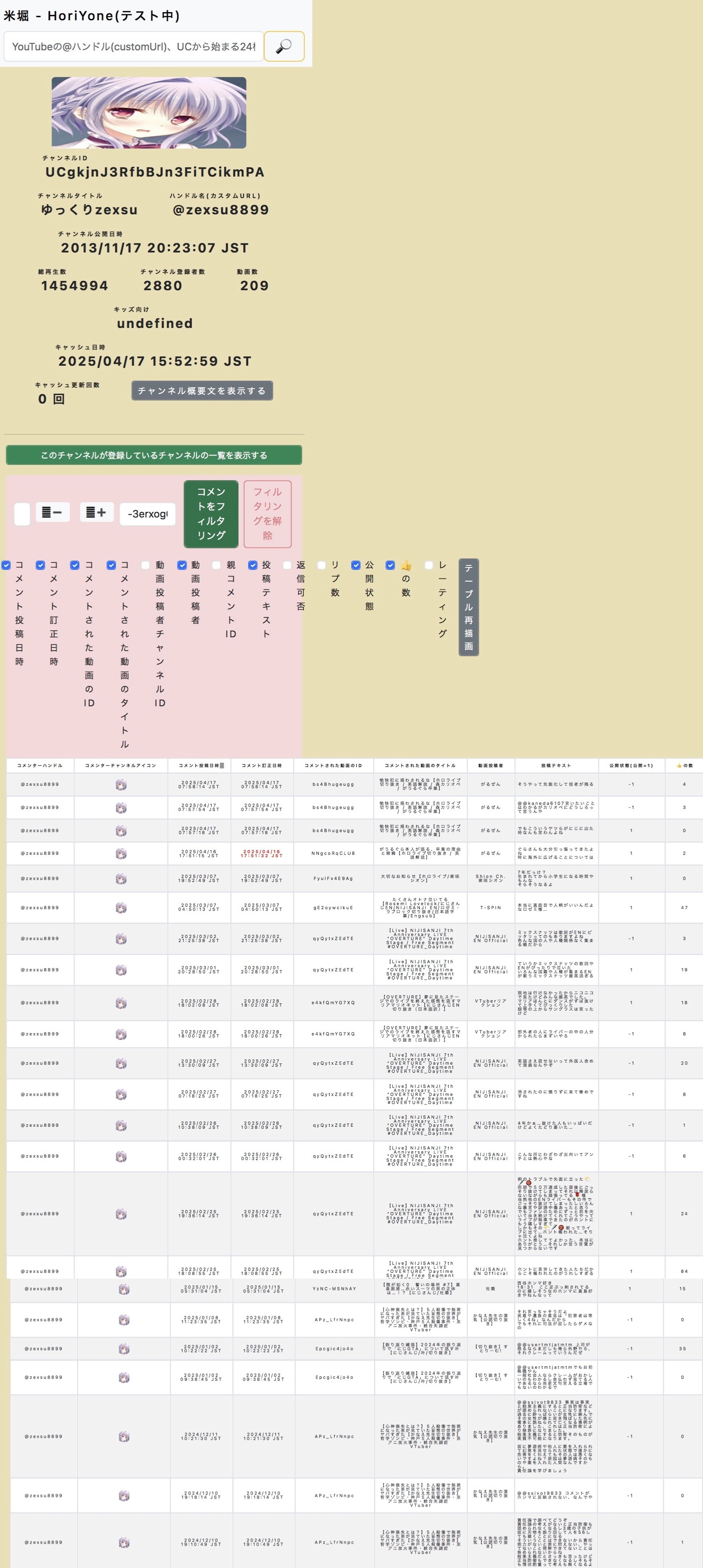Click the avatar icon in the 2025/03/02 21:25:38 row
703x1568 pixels.
121,938
